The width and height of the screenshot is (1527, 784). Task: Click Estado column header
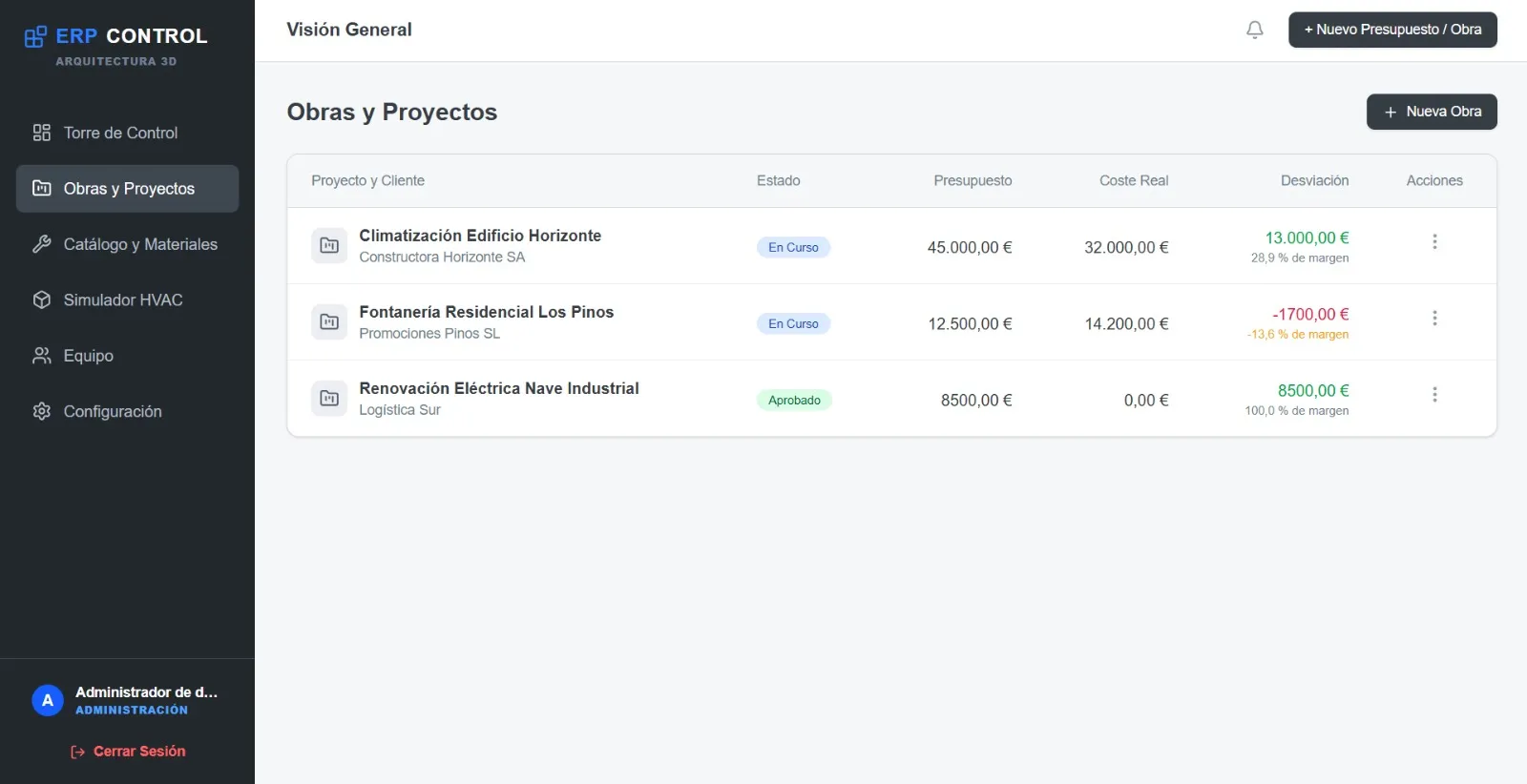(x=779, y=180)
